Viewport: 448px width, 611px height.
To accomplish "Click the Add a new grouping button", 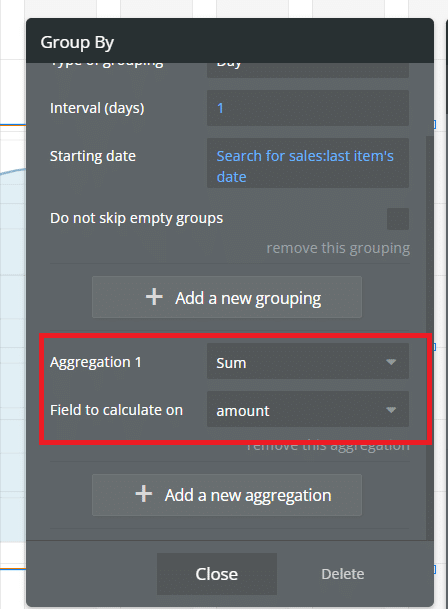I will [227, 297].
